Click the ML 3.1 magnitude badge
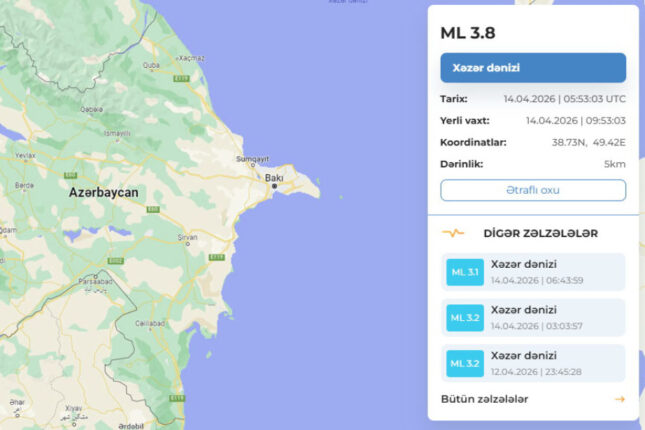The height and width of the screenshot is (430, 645). coord(465,272)
